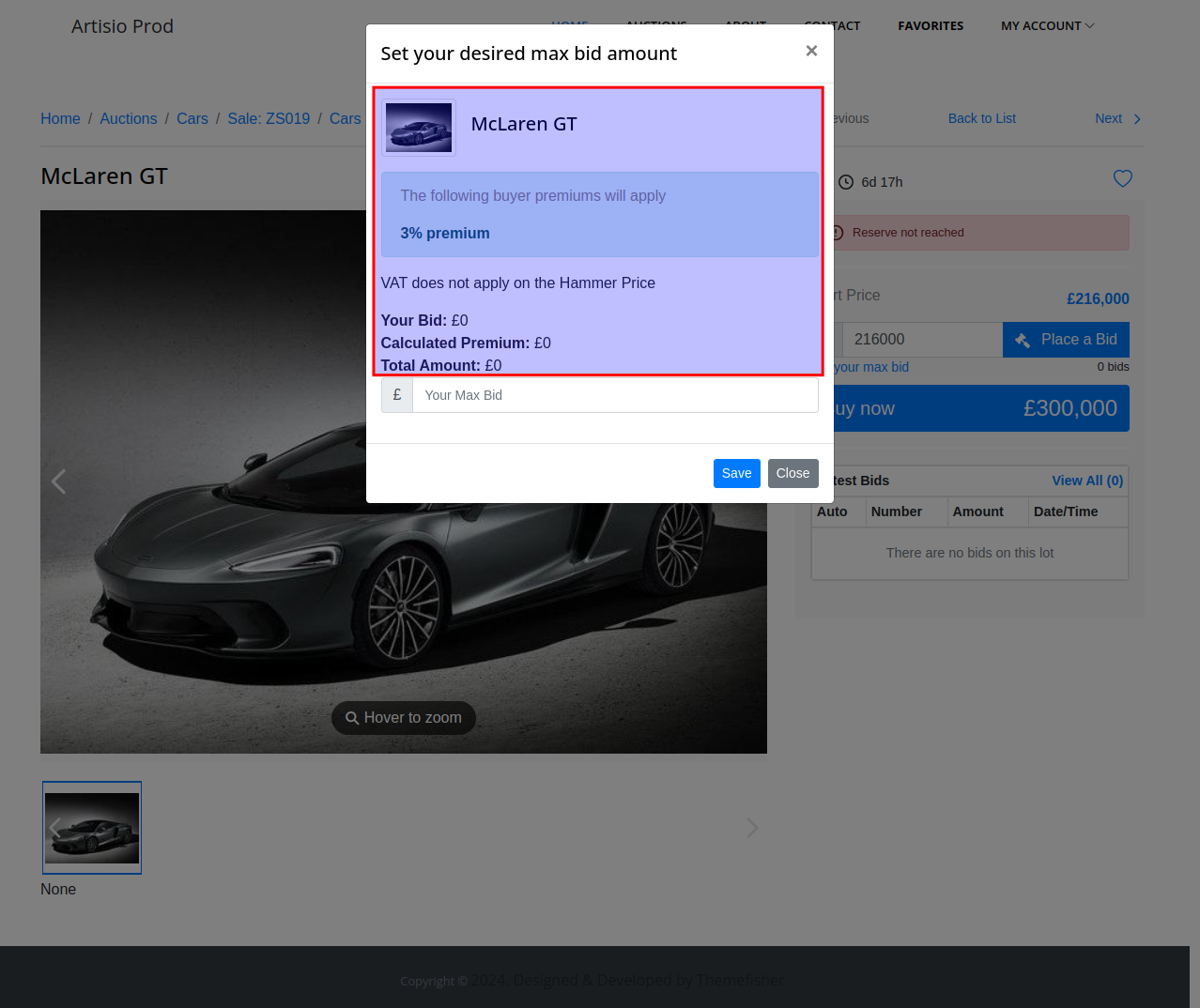Open the View All (0) bids link

[1086, 481]
